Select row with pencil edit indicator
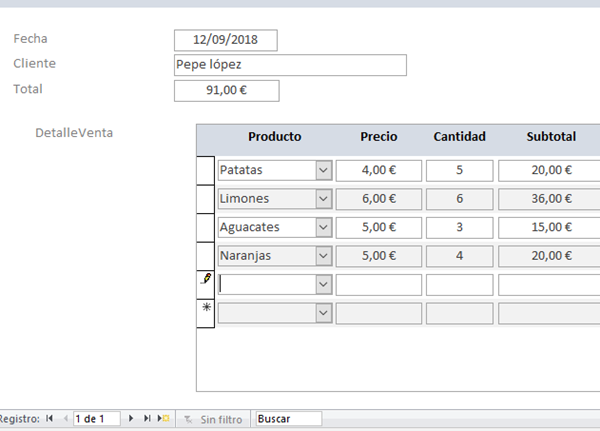This screenshot has height=431, width=600. pos(205,285)
